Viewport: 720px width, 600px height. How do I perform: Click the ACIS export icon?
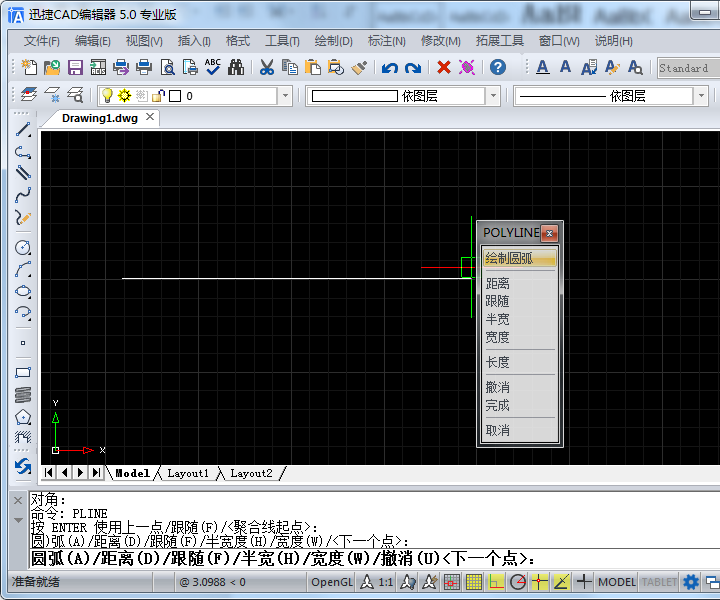point(98,67)
